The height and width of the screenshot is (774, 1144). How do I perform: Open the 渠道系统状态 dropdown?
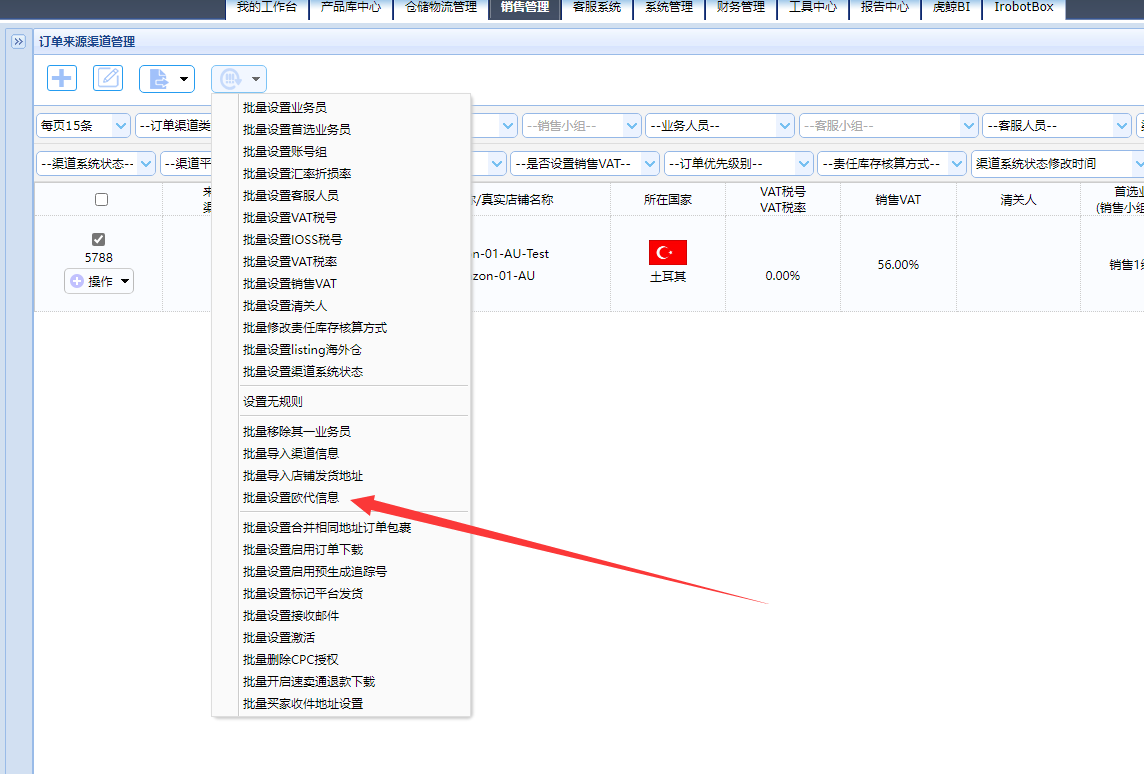point(96,163)
